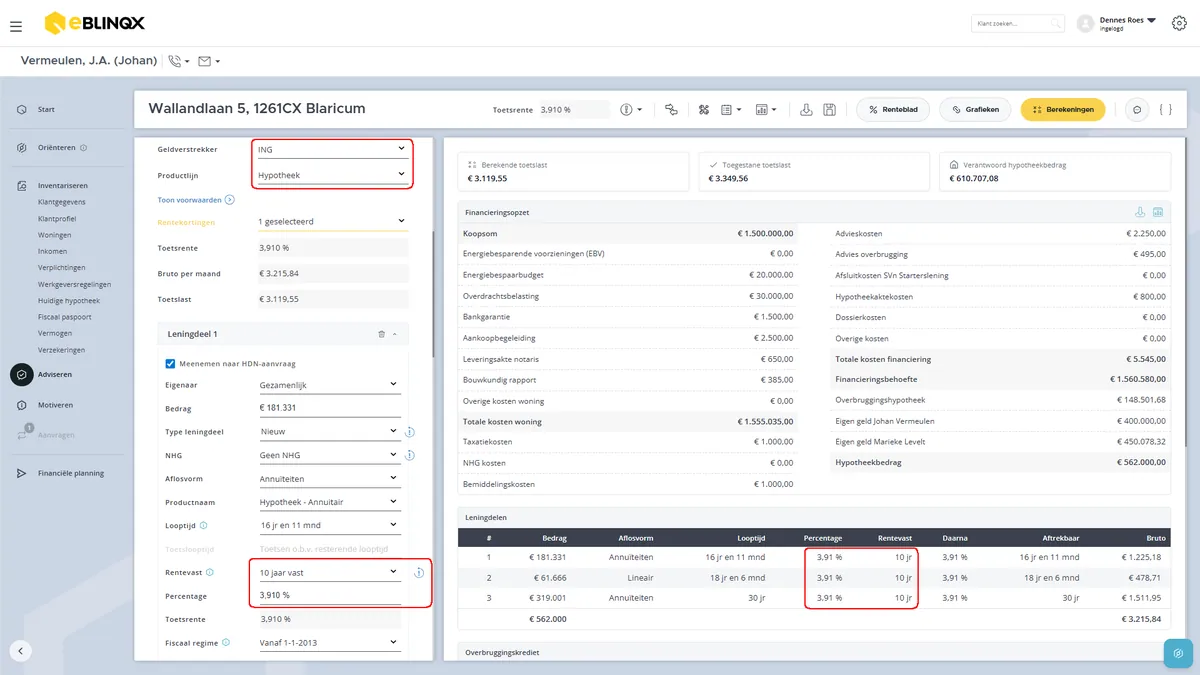The height and width of the screenshot is (675, 1200).
Task: Open the hamburger menu
Action: (16, 26)
